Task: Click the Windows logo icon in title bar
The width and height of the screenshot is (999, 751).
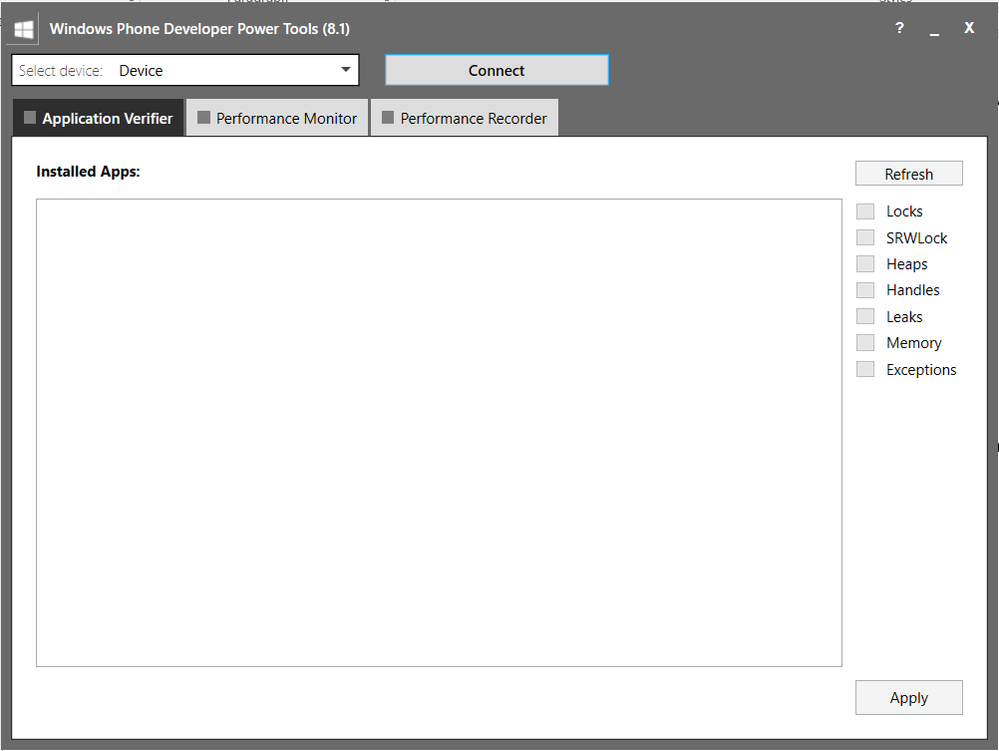Action: click(x=24, y=29)
